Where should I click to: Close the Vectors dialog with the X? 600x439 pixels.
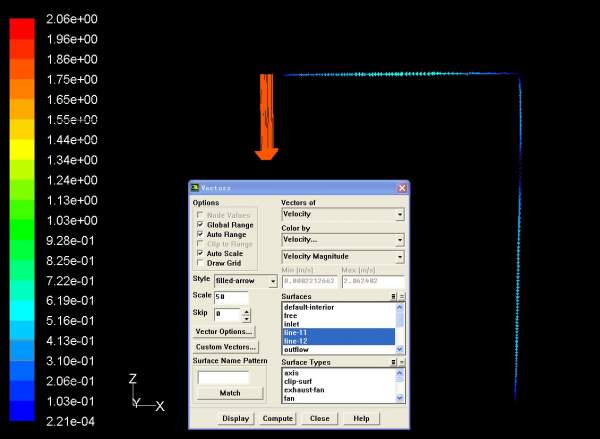pos(402,188)
